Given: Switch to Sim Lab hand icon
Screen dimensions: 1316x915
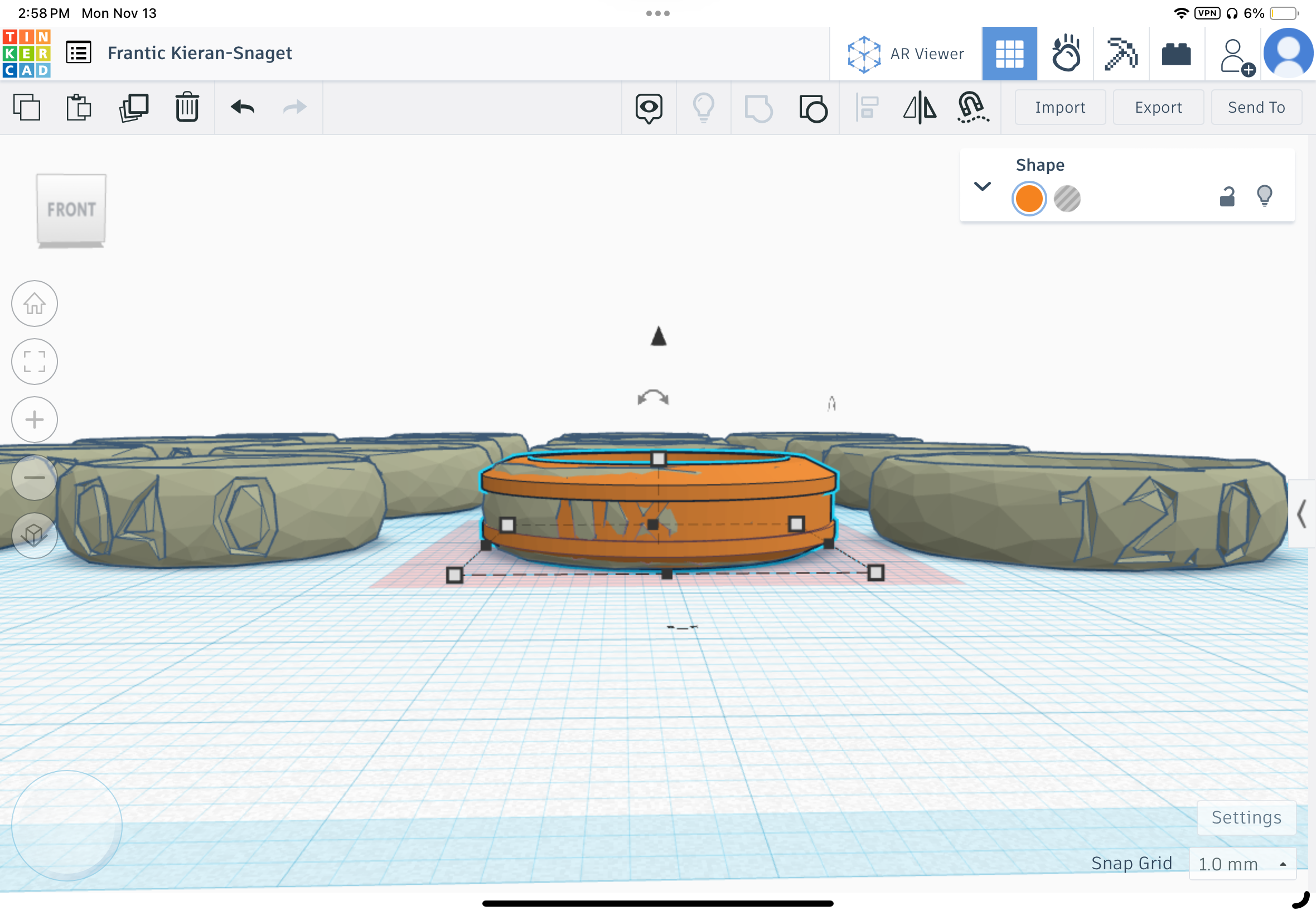Looking at the screenshot, I should [x=1065, y=54].
